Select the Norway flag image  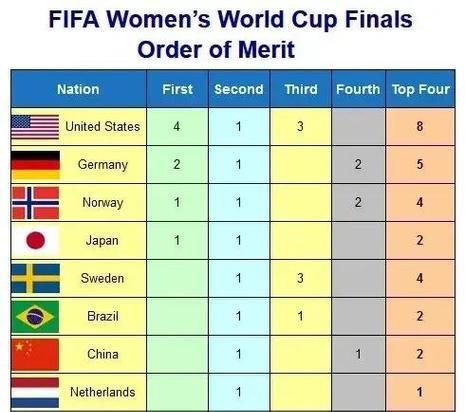click(35, 203)
